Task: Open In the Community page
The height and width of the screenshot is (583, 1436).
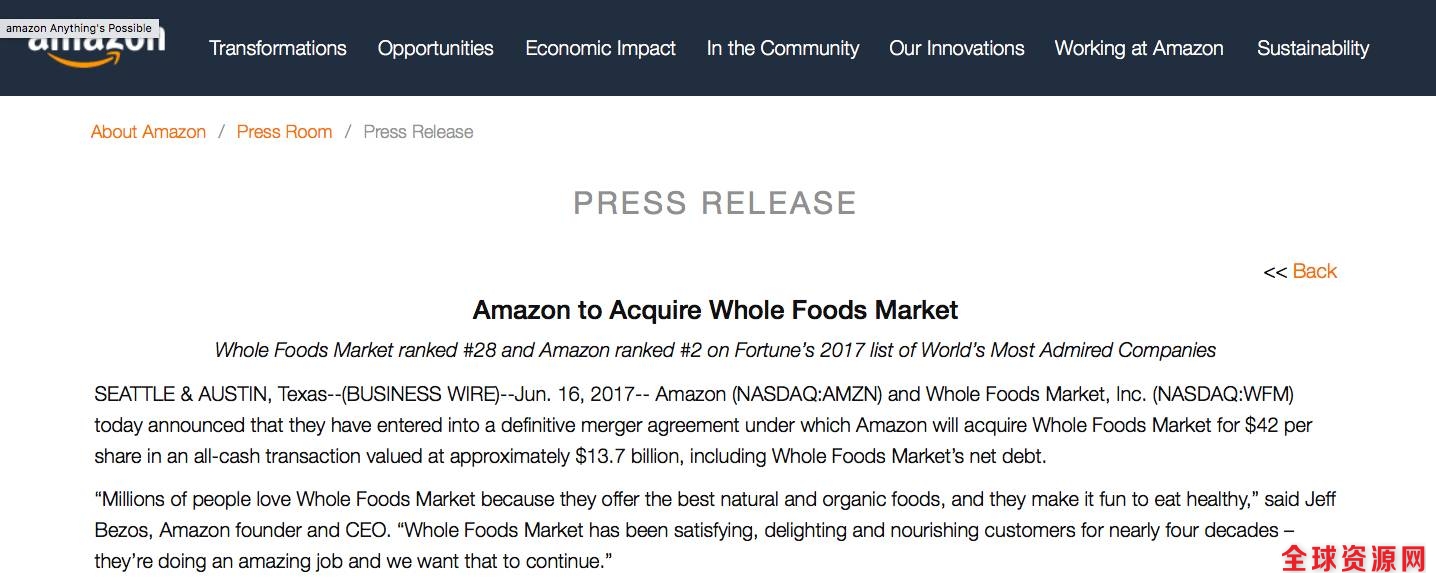Action: pos(783,48)
